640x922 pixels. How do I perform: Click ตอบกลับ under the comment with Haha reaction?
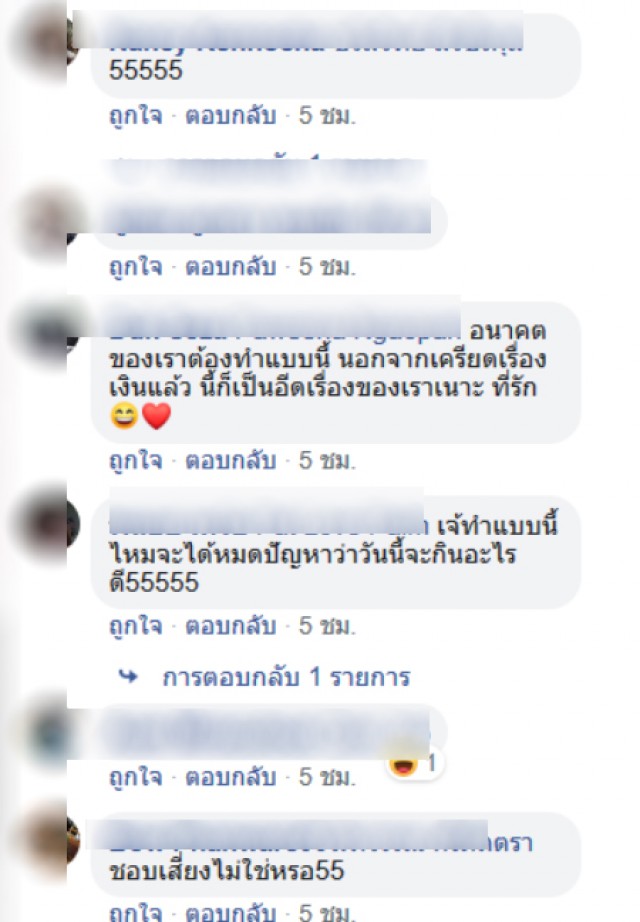tap(231, 777)
